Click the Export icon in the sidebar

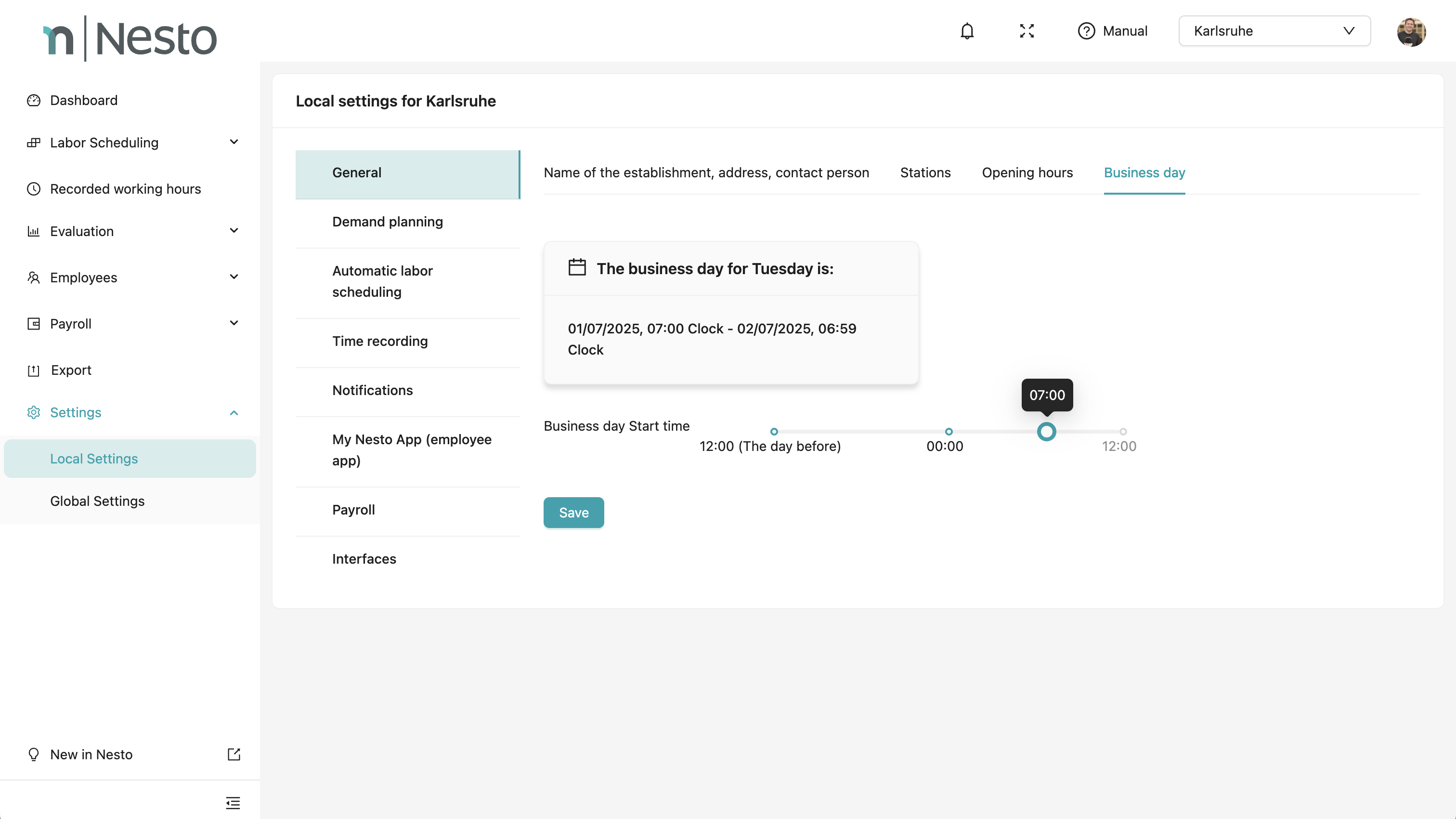34,370
